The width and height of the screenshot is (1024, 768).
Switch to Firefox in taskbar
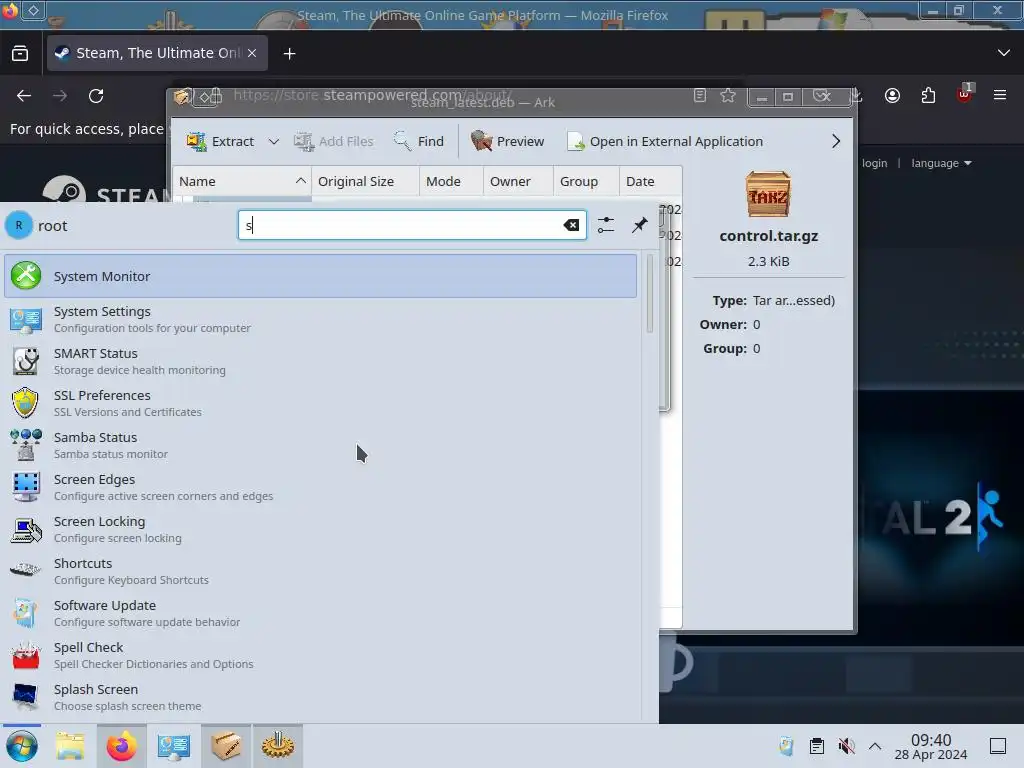coord(121,746)
